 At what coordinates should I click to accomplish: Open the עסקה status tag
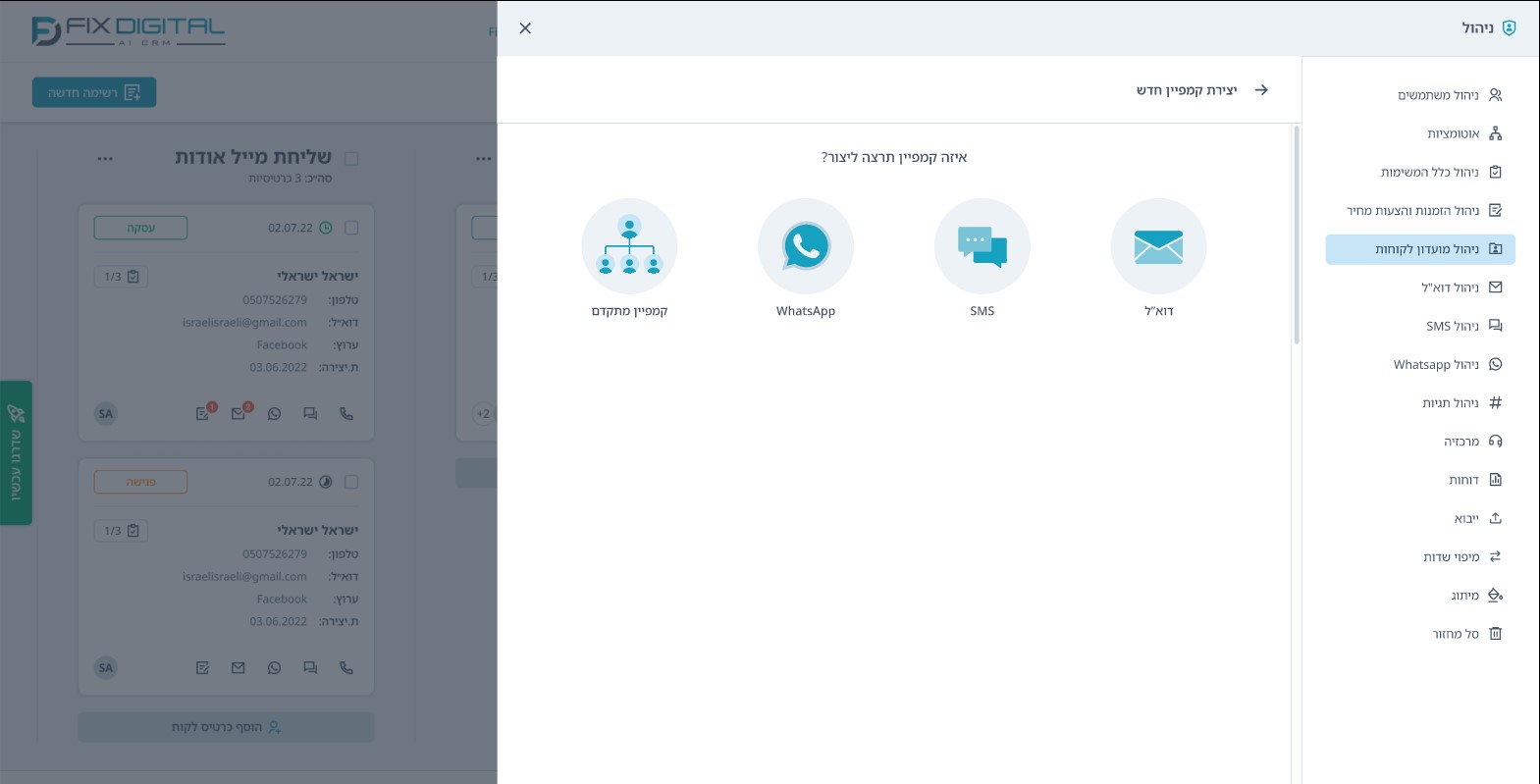click(140, 228)
